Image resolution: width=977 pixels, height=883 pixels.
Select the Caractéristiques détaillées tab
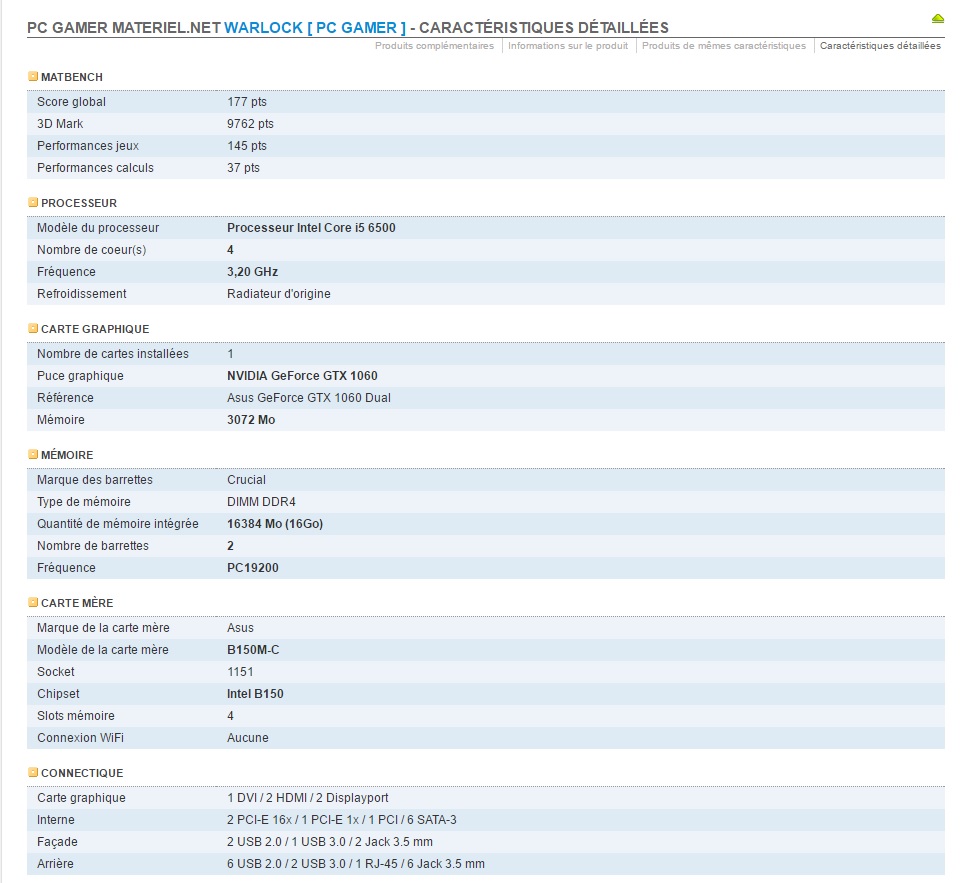click(880, 46)
